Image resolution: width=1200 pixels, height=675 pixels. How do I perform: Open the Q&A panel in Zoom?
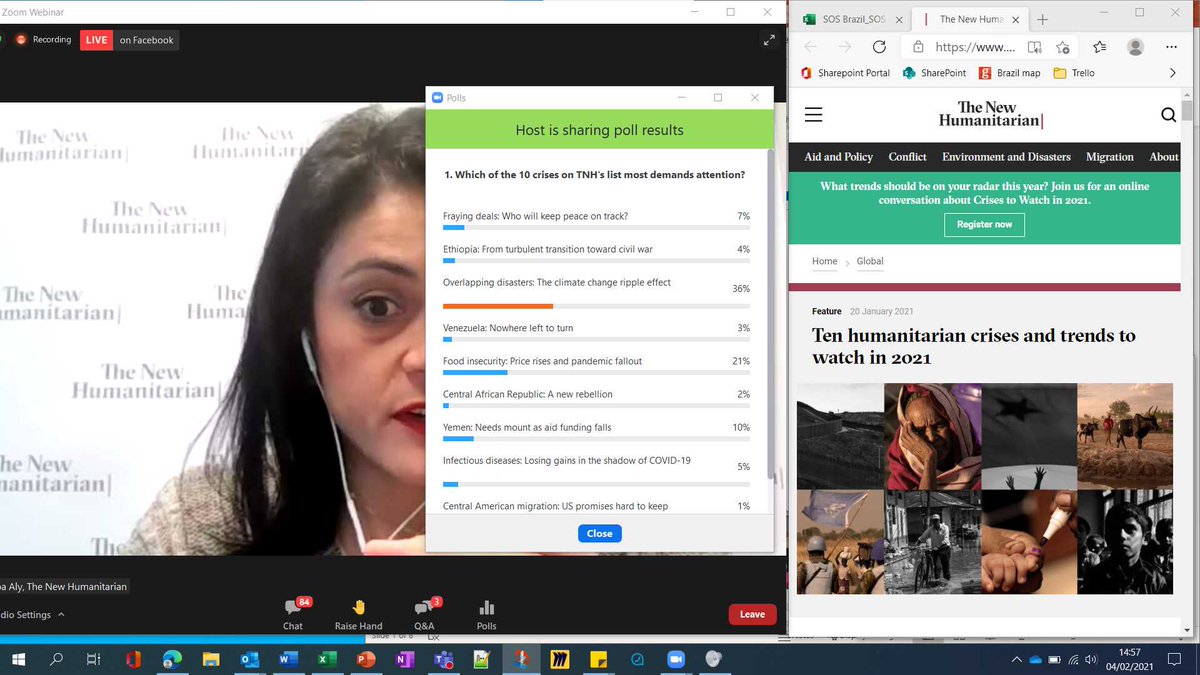point(423,614)
